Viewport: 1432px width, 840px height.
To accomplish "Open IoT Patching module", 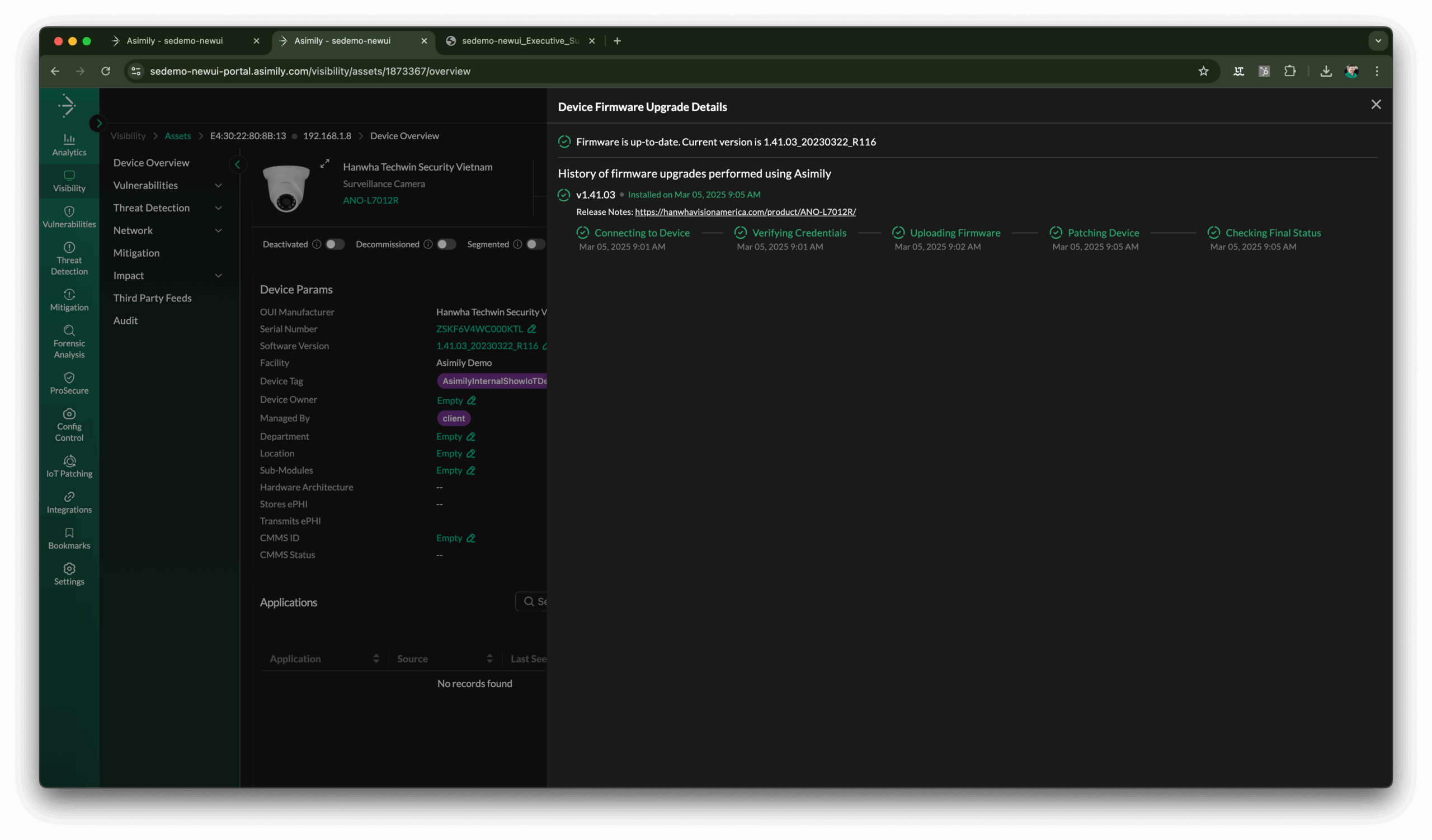I will (69, 467).
